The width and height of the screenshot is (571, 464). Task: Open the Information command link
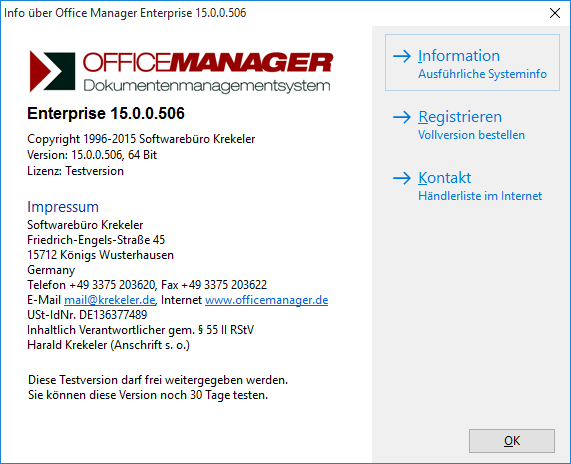(x=472, y=63)
